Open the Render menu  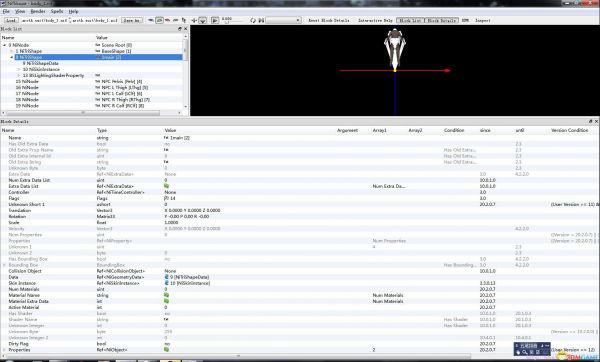[x=38, y=11]
